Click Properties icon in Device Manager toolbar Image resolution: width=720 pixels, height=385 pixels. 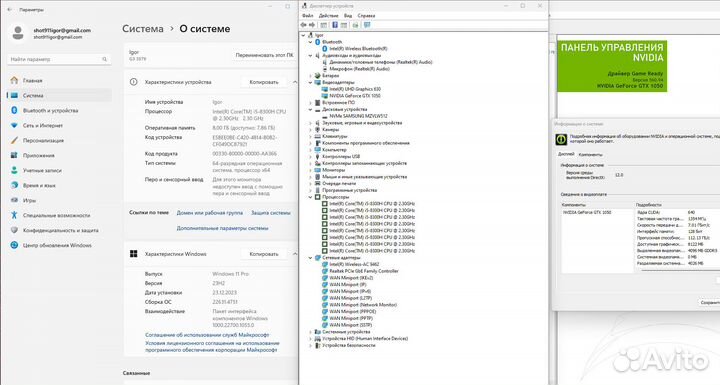click(323, 25)
